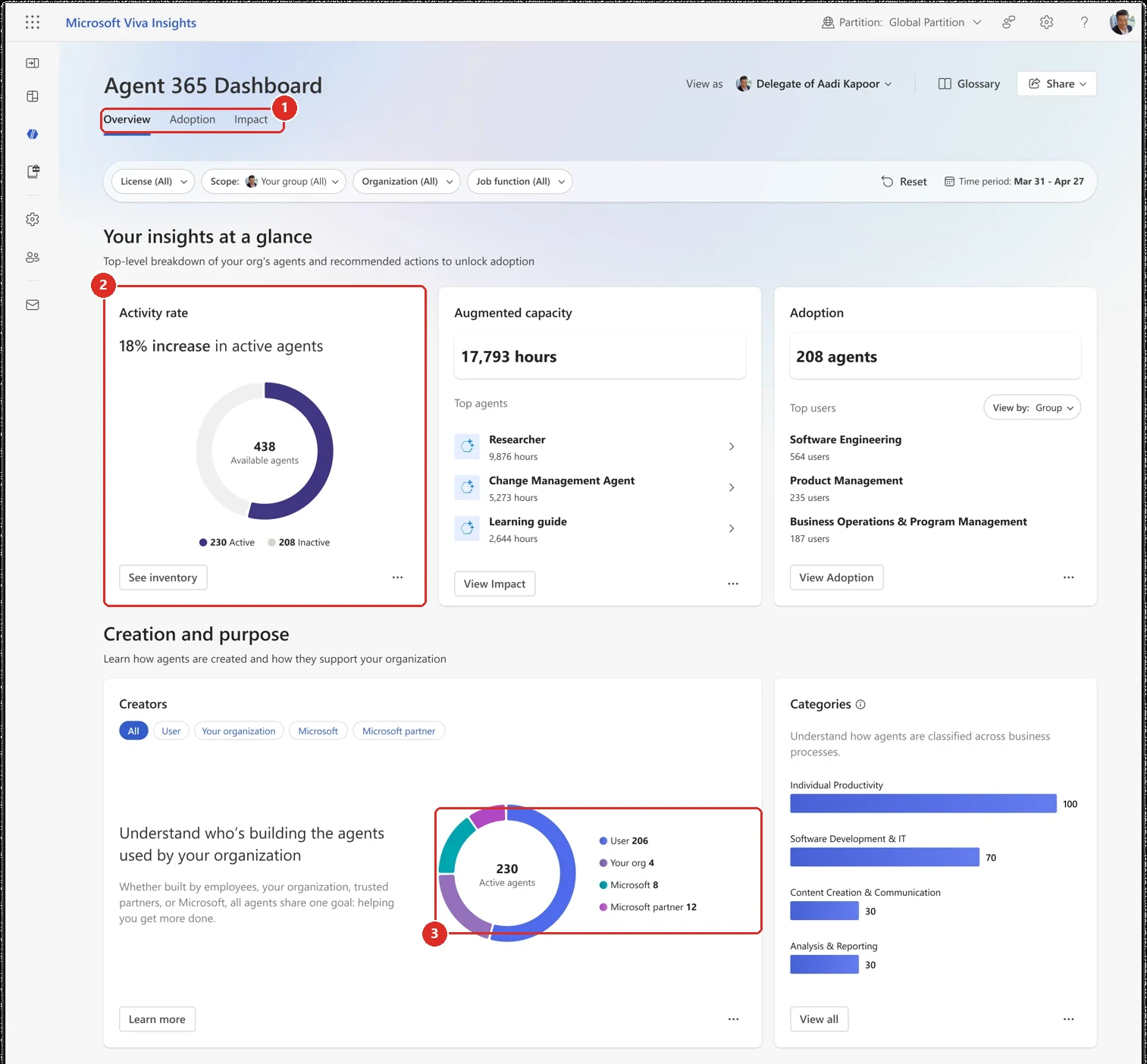This screenshot has width=1147, height=1064.
Task: Open the Organization (All) filter dropdown
Action: pos(406,182)
